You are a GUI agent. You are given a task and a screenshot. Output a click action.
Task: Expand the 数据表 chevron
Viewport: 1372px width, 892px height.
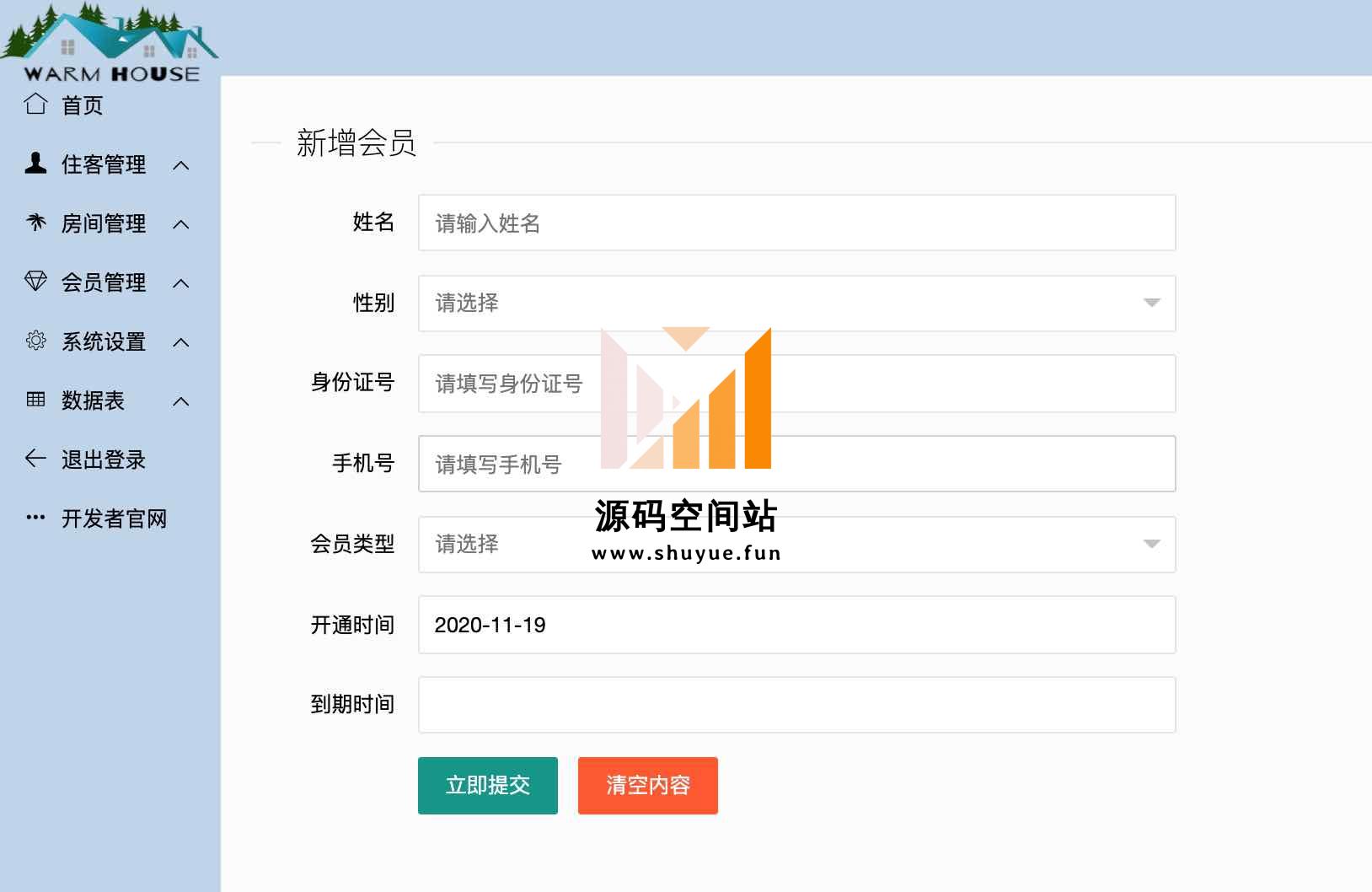pos(180,401)
